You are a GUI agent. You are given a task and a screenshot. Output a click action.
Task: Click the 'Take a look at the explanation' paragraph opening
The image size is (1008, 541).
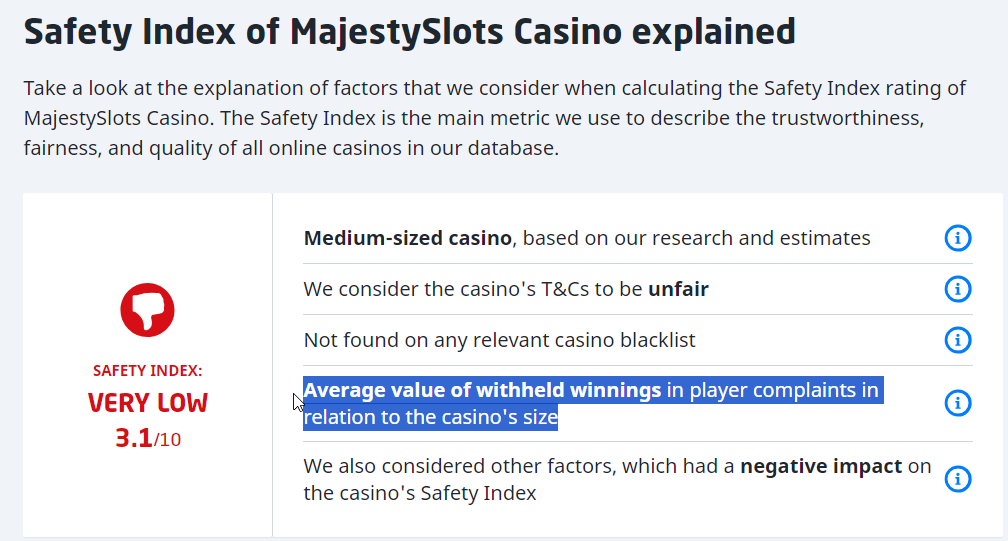click(x=150, y=88)
